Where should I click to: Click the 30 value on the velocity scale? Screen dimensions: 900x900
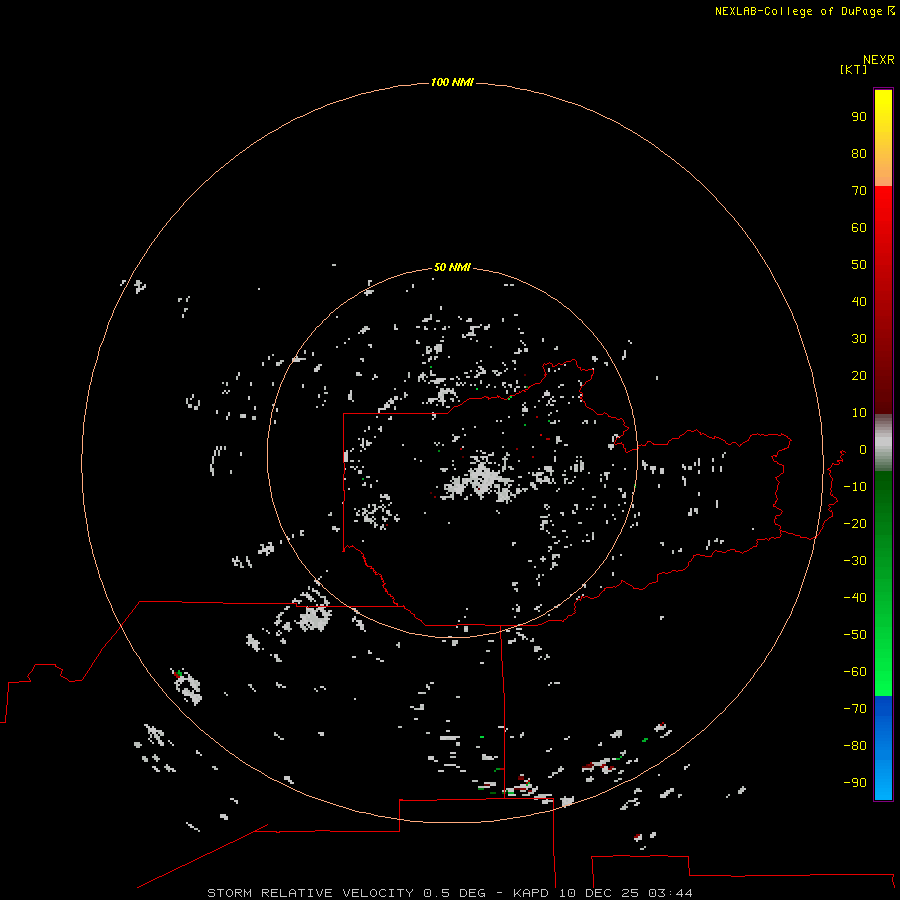pos(859,339)
